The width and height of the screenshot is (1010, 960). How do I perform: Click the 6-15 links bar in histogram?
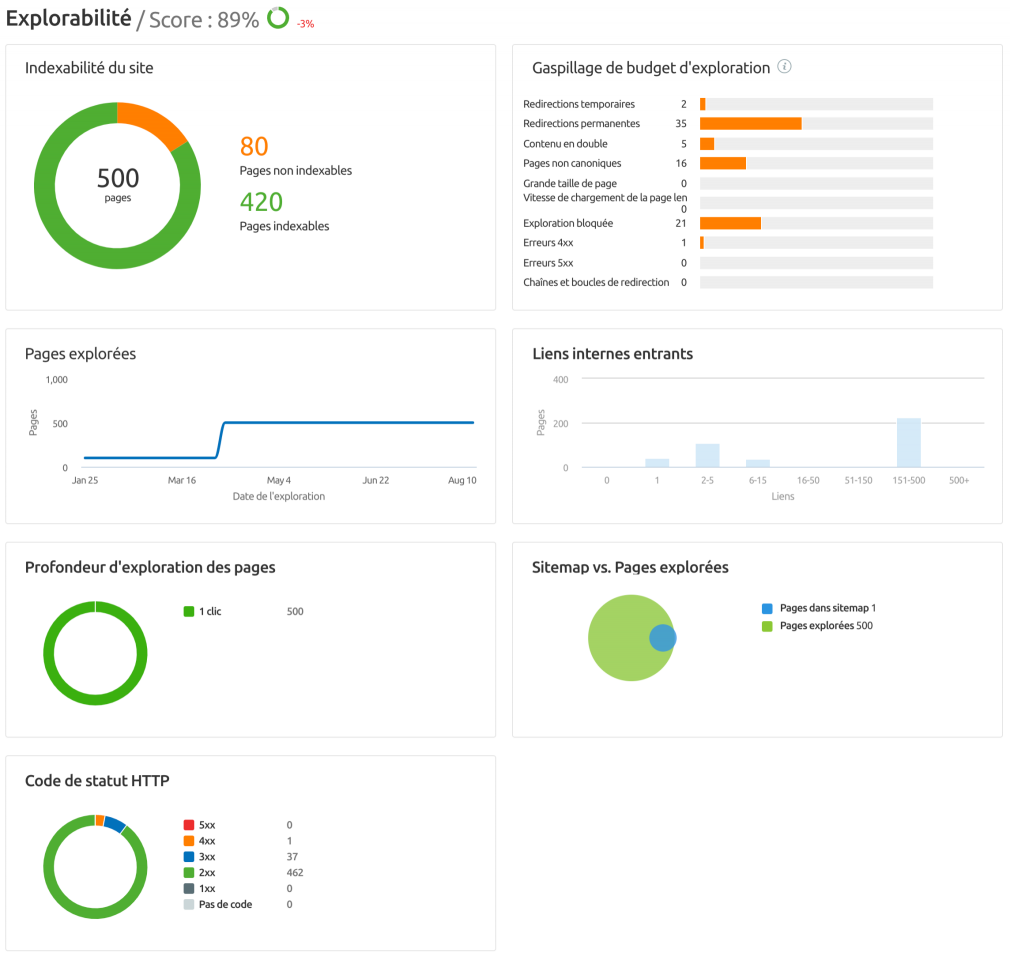pos(758,463)
